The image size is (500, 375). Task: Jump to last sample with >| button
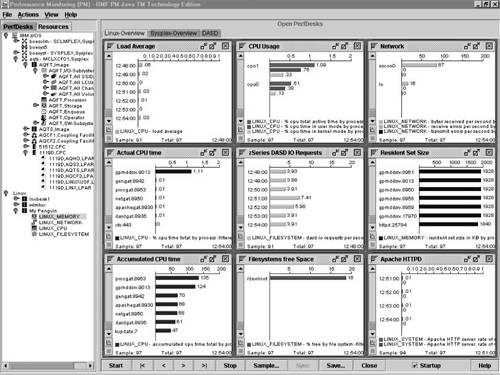click(x=204, y=366)
